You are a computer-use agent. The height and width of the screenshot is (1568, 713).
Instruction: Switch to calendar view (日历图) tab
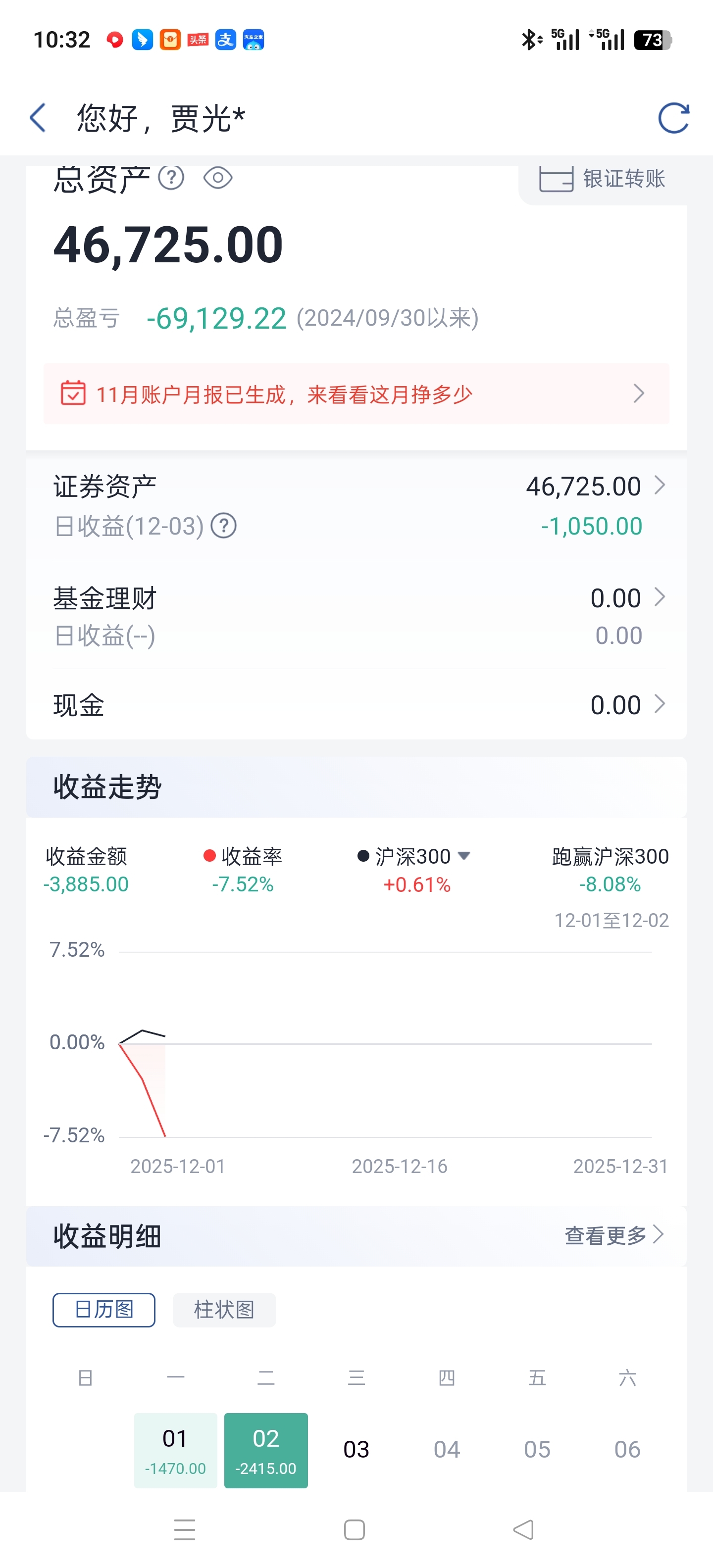pos(103,1309)
